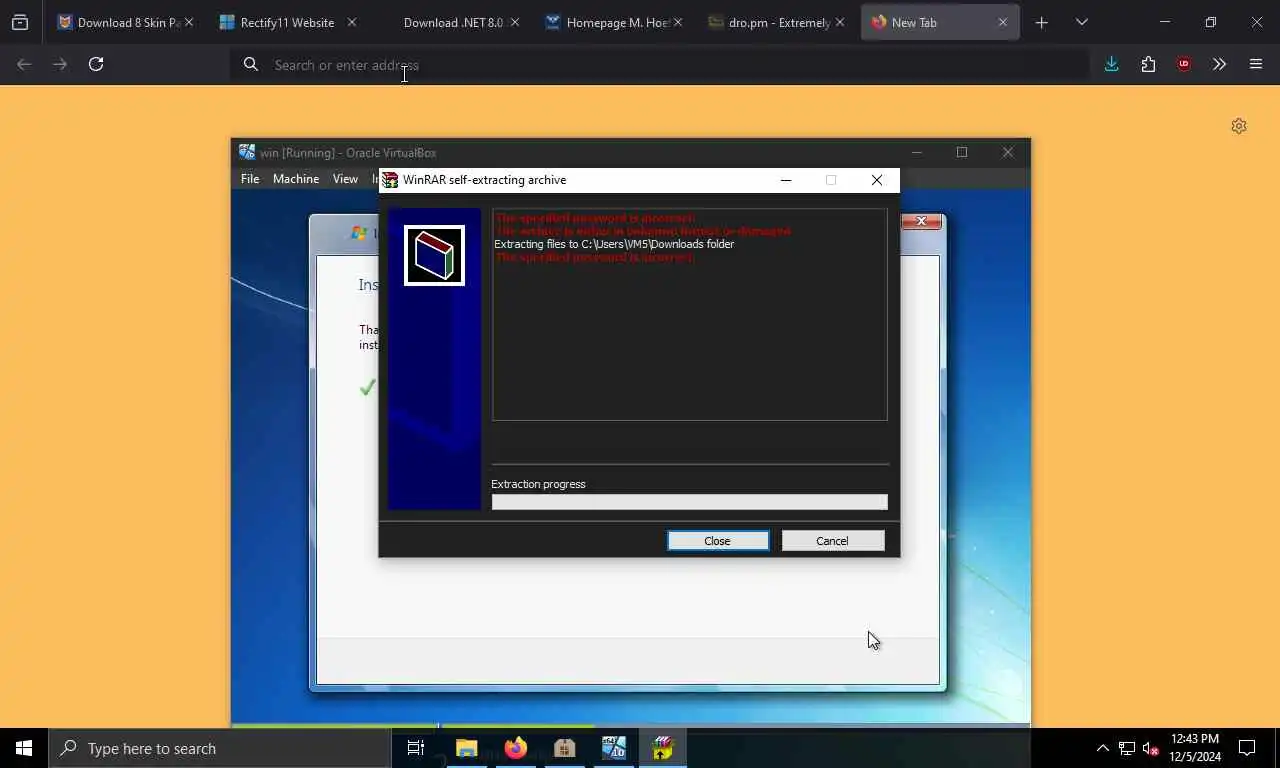1280x768 pixels.
Task: Open the Downloads panel icon
Action: 1111,64
